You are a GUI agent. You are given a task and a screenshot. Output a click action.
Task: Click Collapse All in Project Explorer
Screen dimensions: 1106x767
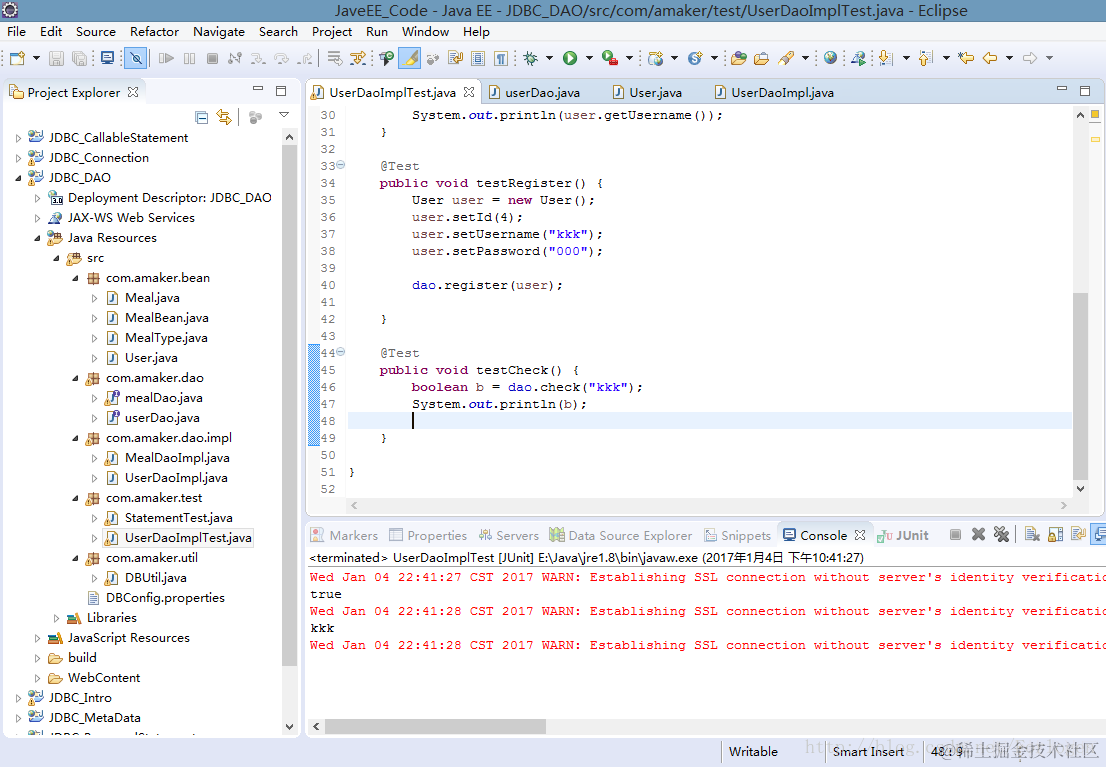[x=202, y=117]
